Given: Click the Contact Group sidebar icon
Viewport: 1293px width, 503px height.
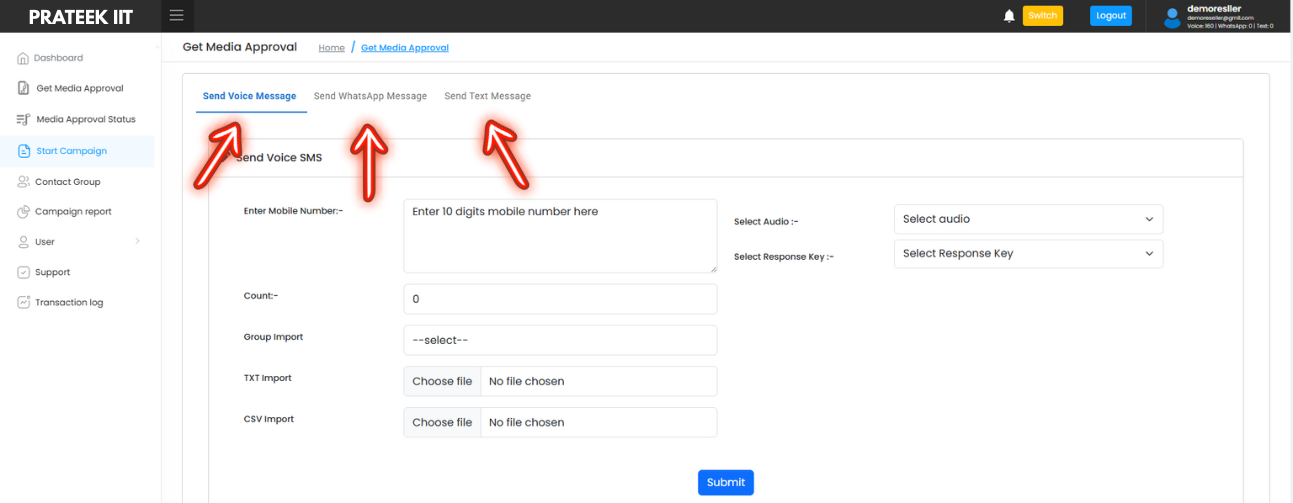Looking at the screenshot, I should click(24, 182).
